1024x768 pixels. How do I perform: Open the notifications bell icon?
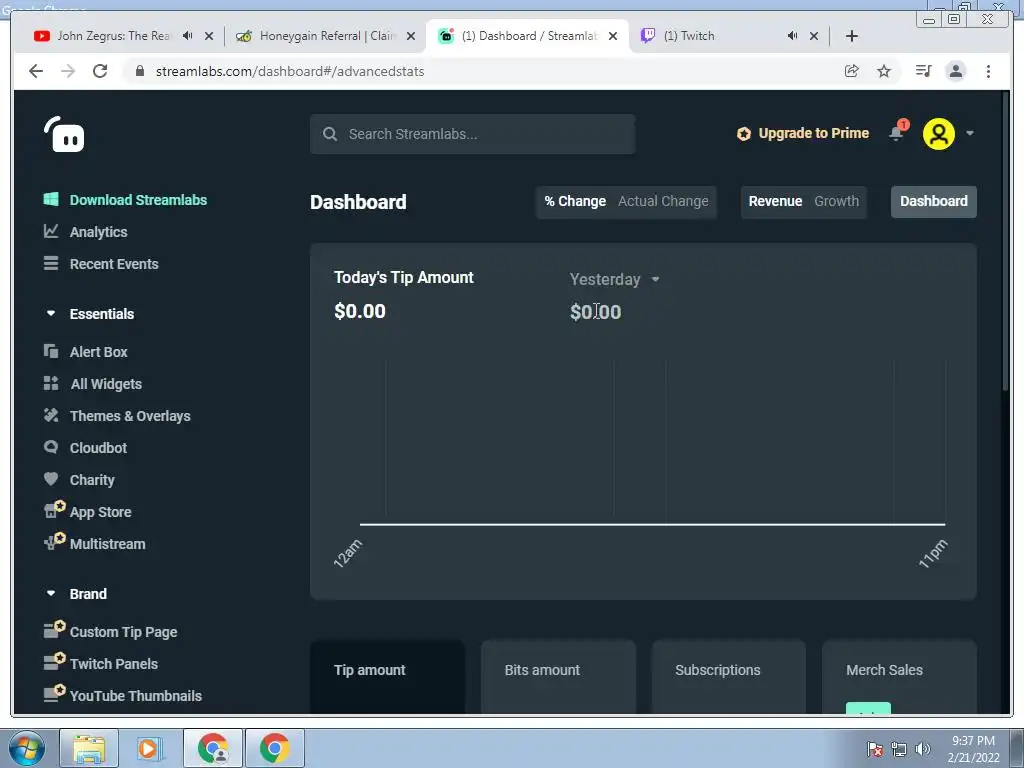(896, 133)
